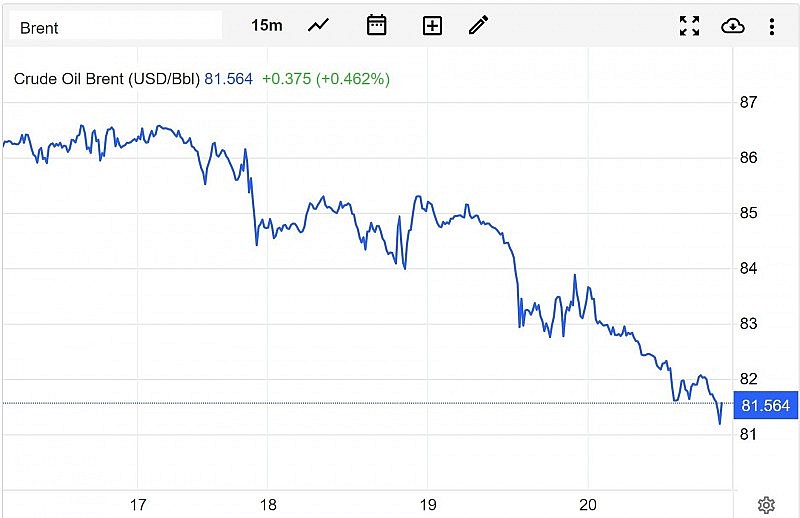This screenshot has height=518, width=800.
Task: Click the date label 19 on time axis
Action: point(428,505)
